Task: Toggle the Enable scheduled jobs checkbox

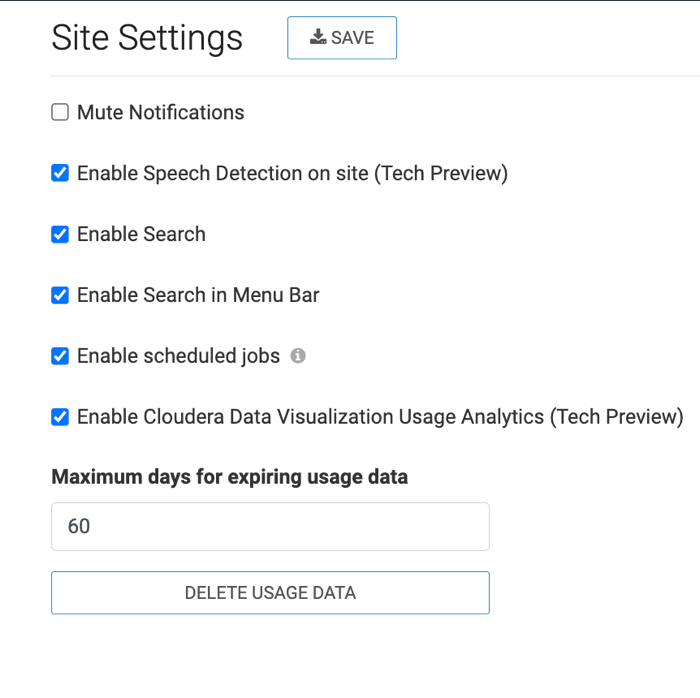Action: tap(60, 356)
